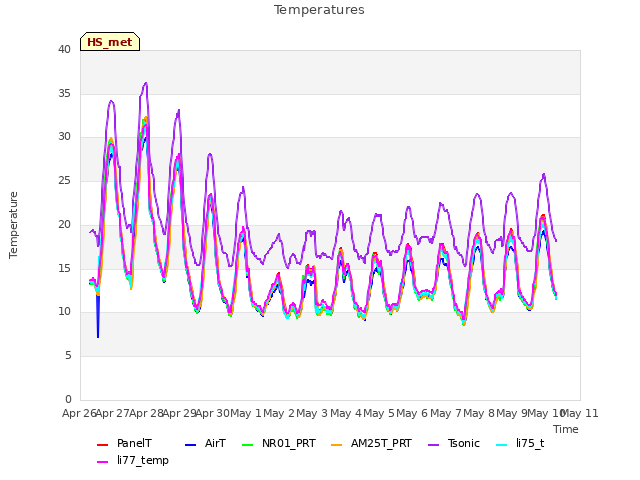Click the Time x-axis title

click(x=566, y=429)
